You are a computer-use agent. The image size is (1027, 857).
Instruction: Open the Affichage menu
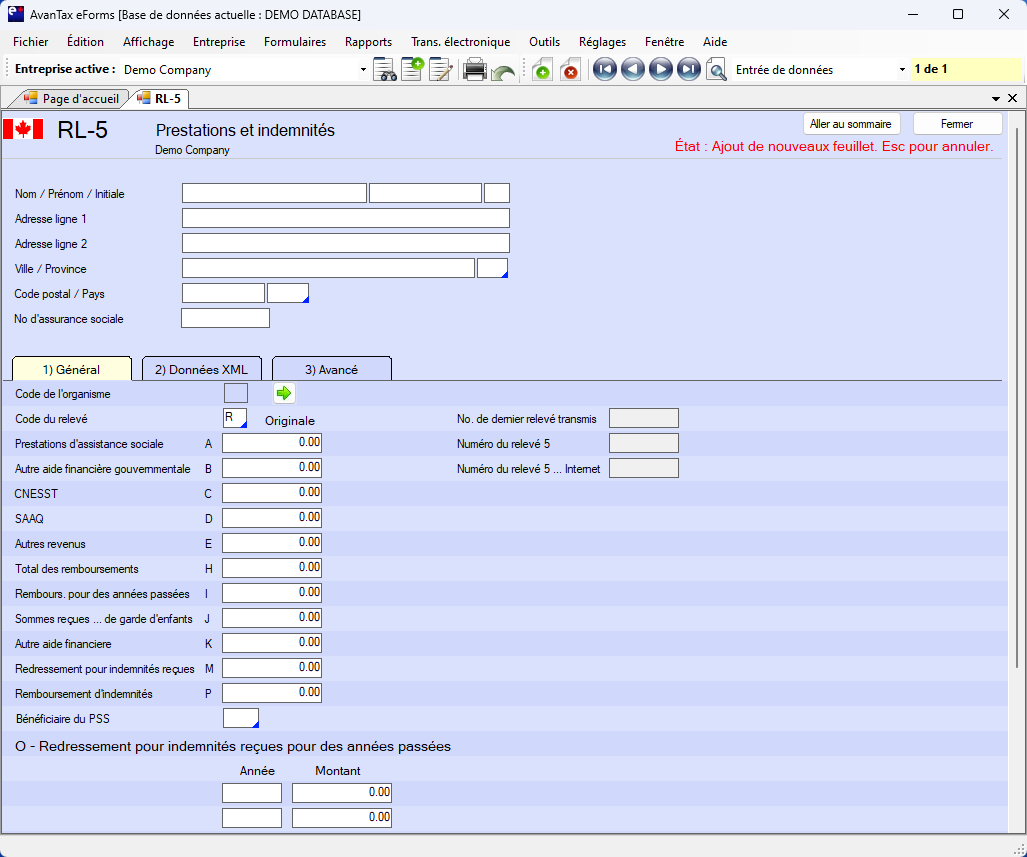click(x=149, y=42)
